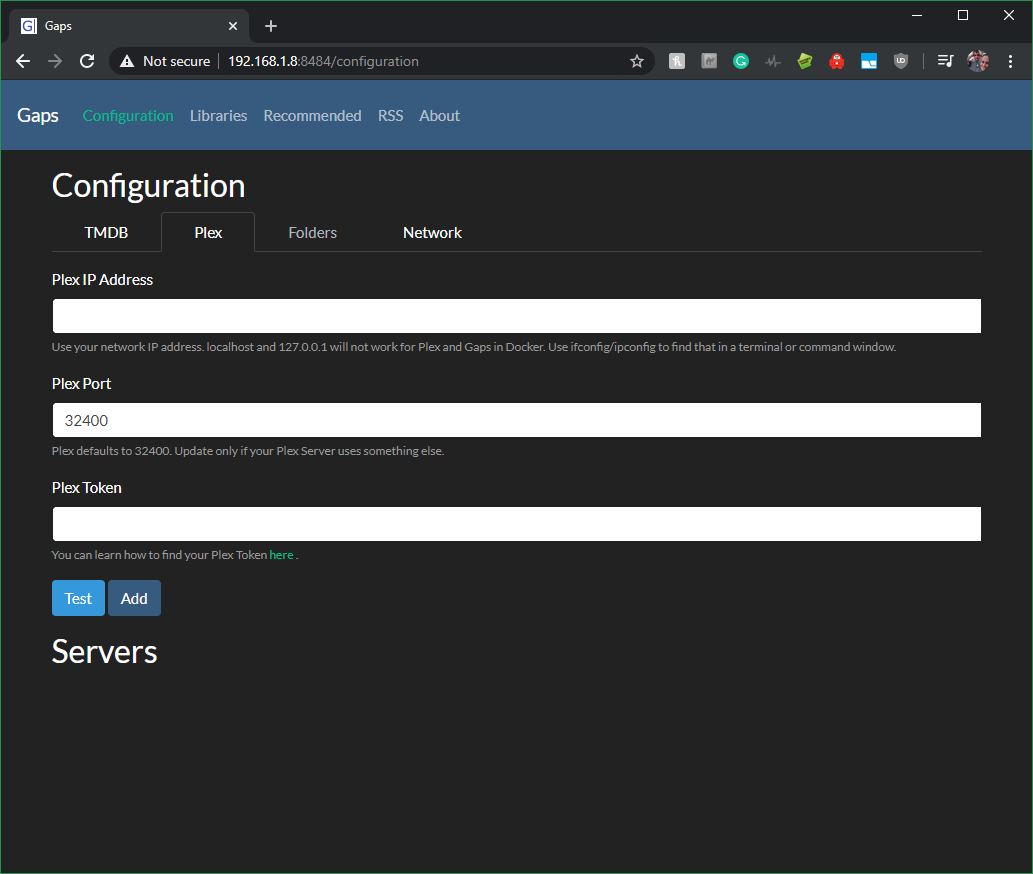Follow the 'here' Plex Token link
This screenshot has width=1033, height=874.
[281, 555]
